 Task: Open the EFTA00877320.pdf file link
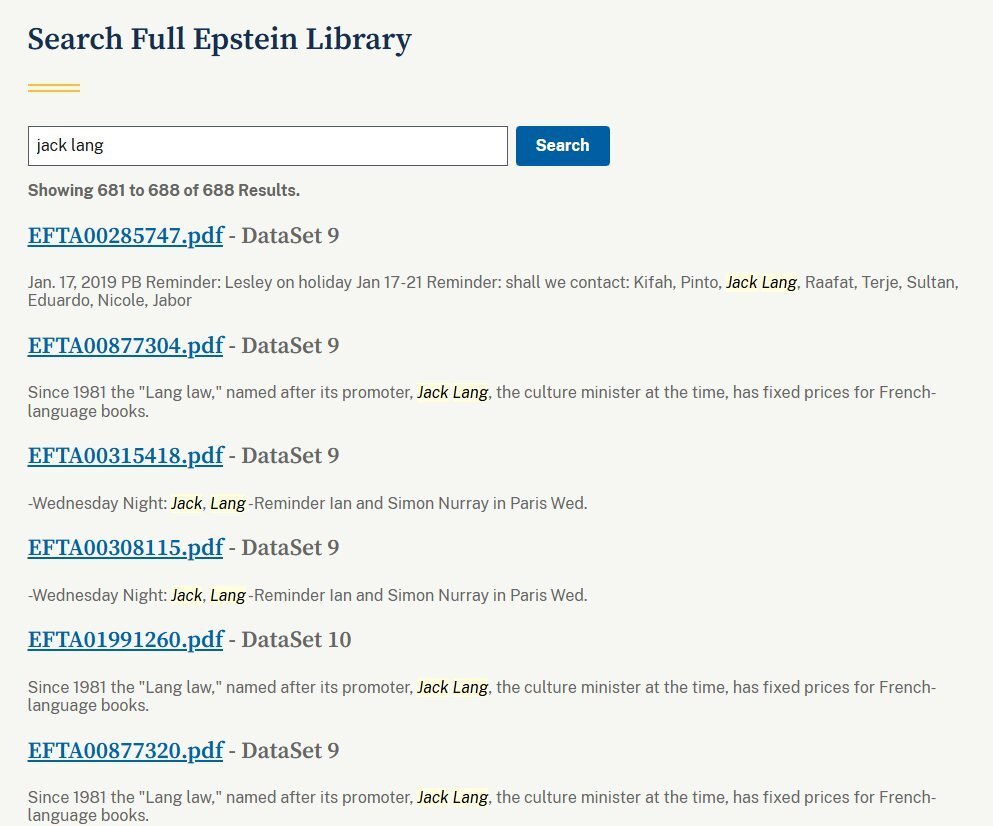pos(125,751)
